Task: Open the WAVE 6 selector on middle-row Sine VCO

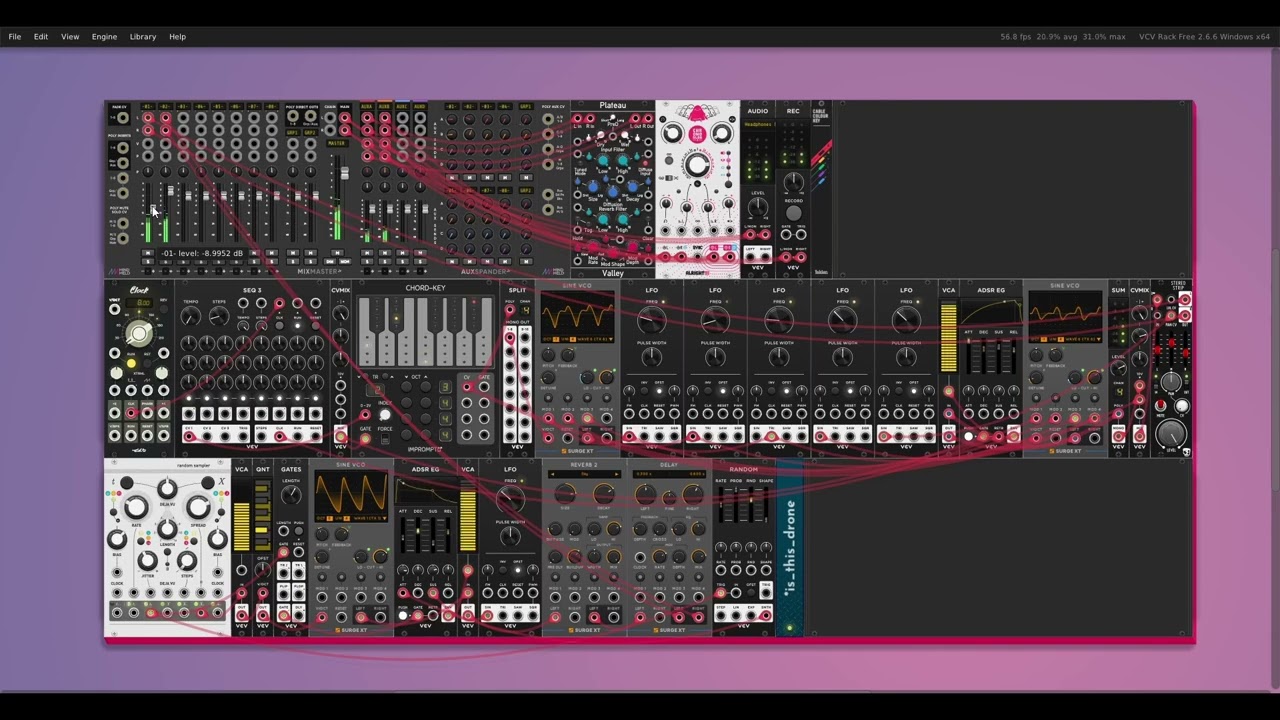Action: point(595,339)
